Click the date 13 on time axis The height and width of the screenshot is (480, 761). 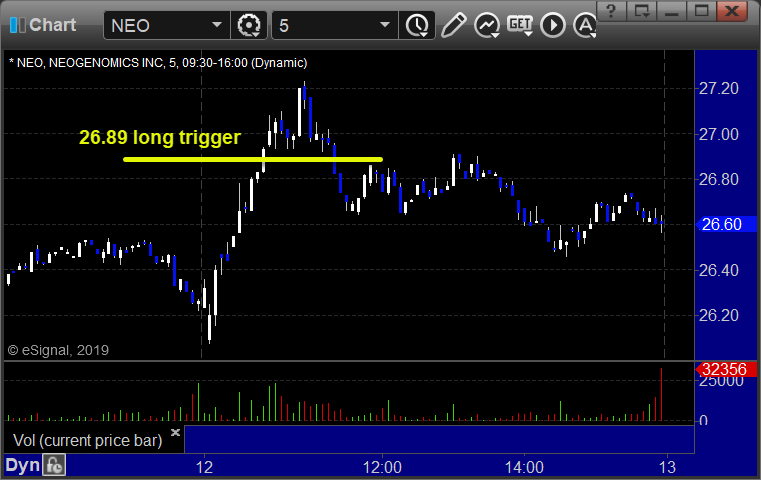[667, 467]
